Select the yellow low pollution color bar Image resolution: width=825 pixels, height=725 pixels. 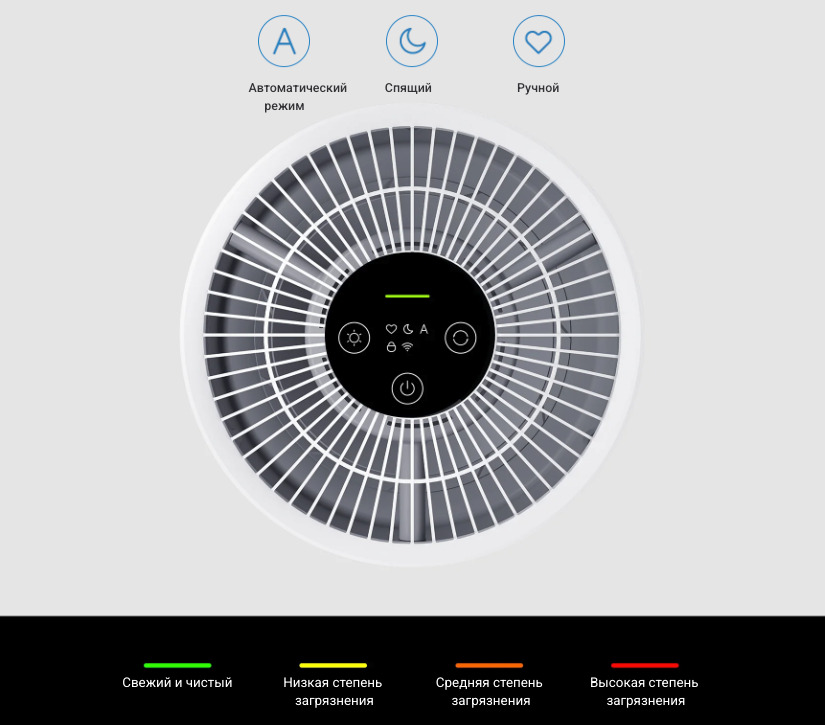[333, 665]
